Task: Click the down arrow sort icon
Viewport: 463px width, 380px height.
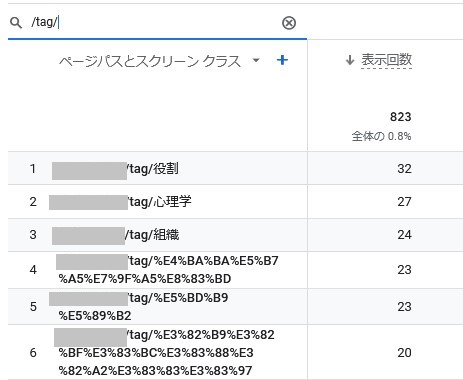Action: (x=350, y=60)
